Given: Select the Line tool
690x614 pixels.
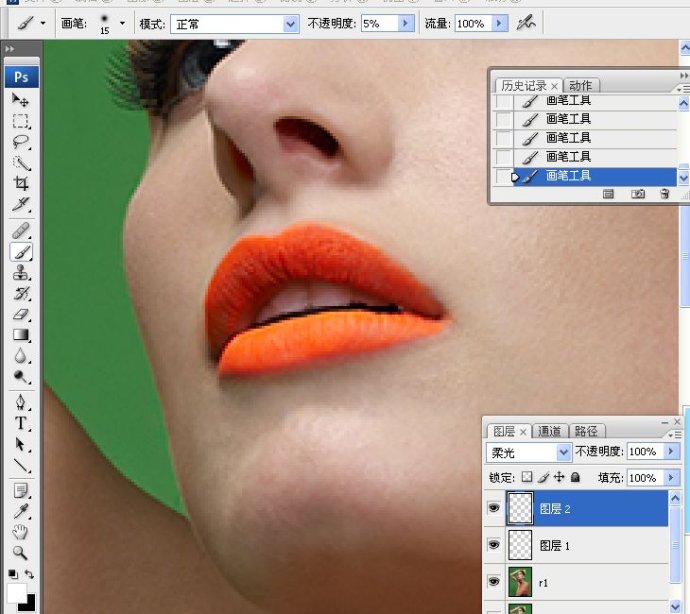Looking at the screenshot, I should pyautogui.click(x=20, y=465).
